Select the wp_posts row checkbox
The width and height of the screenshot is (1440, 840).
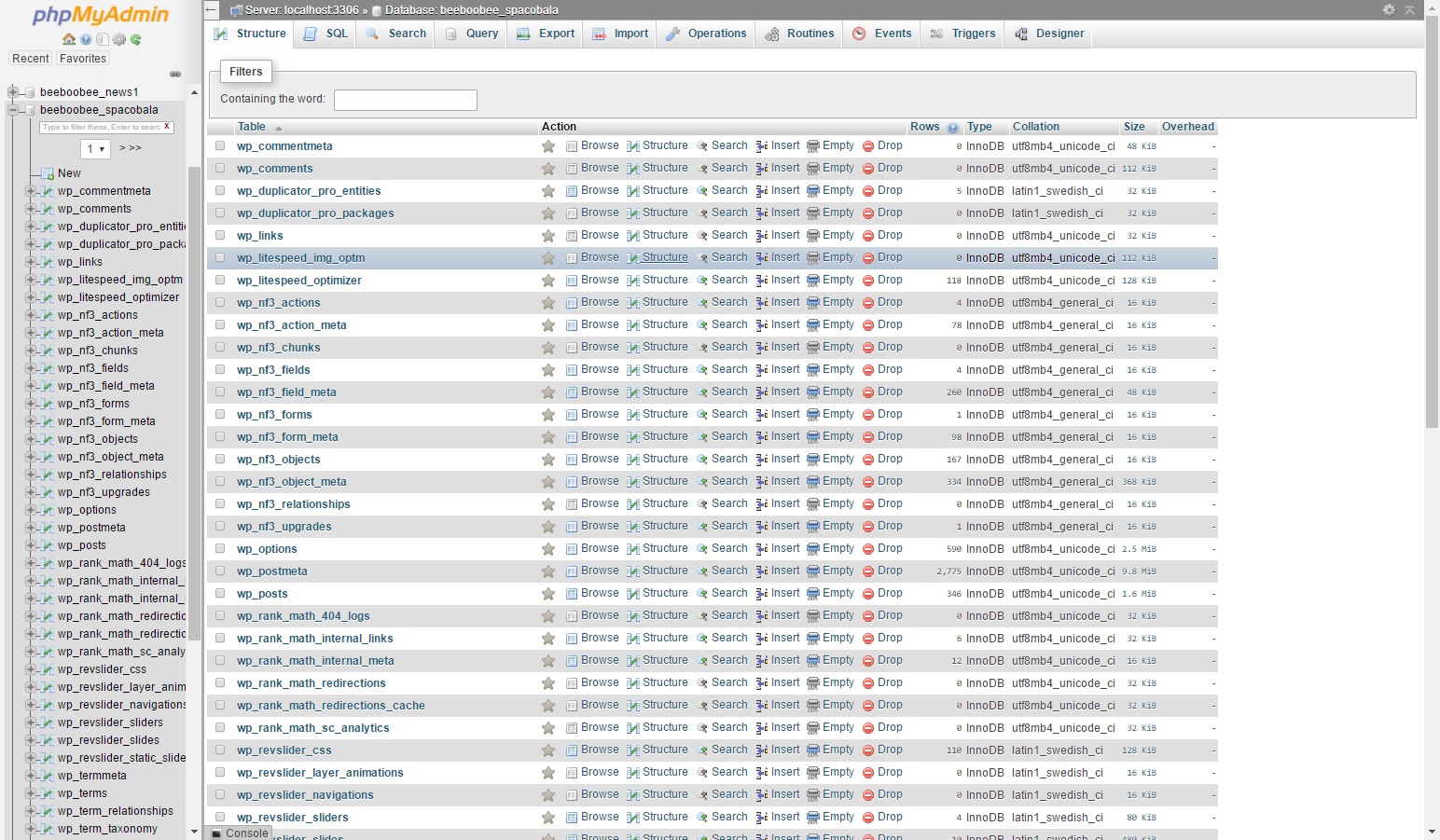[220, 593]
